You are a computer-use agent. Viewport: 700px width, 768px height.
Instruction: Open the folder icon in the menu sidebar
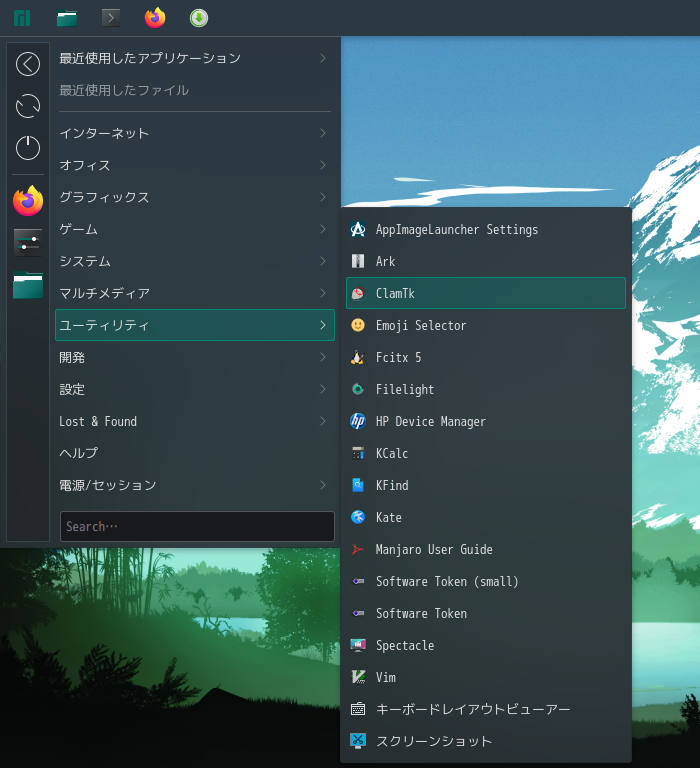coord(28,285)
